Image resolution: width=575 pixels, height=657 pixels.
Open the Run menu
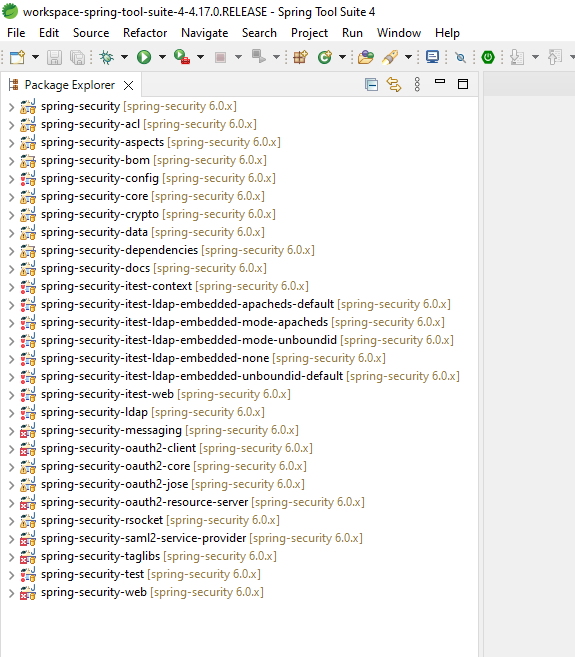pyautogui.click(x=352, y=33)
